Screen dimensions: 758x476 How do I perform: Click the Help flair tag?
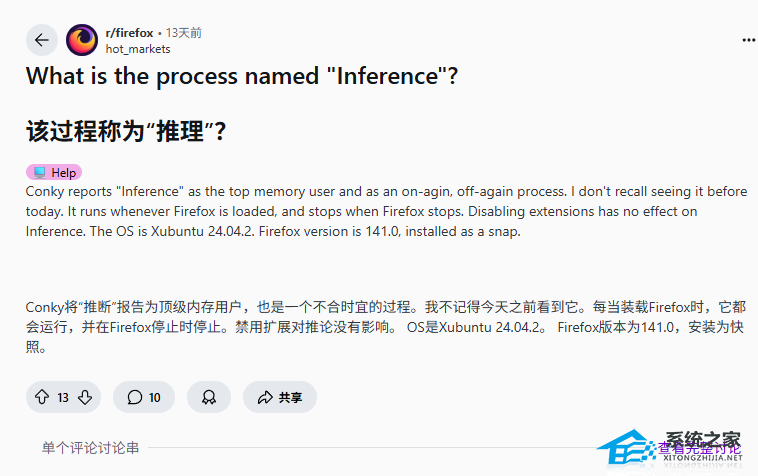click(x=54, y=172)
